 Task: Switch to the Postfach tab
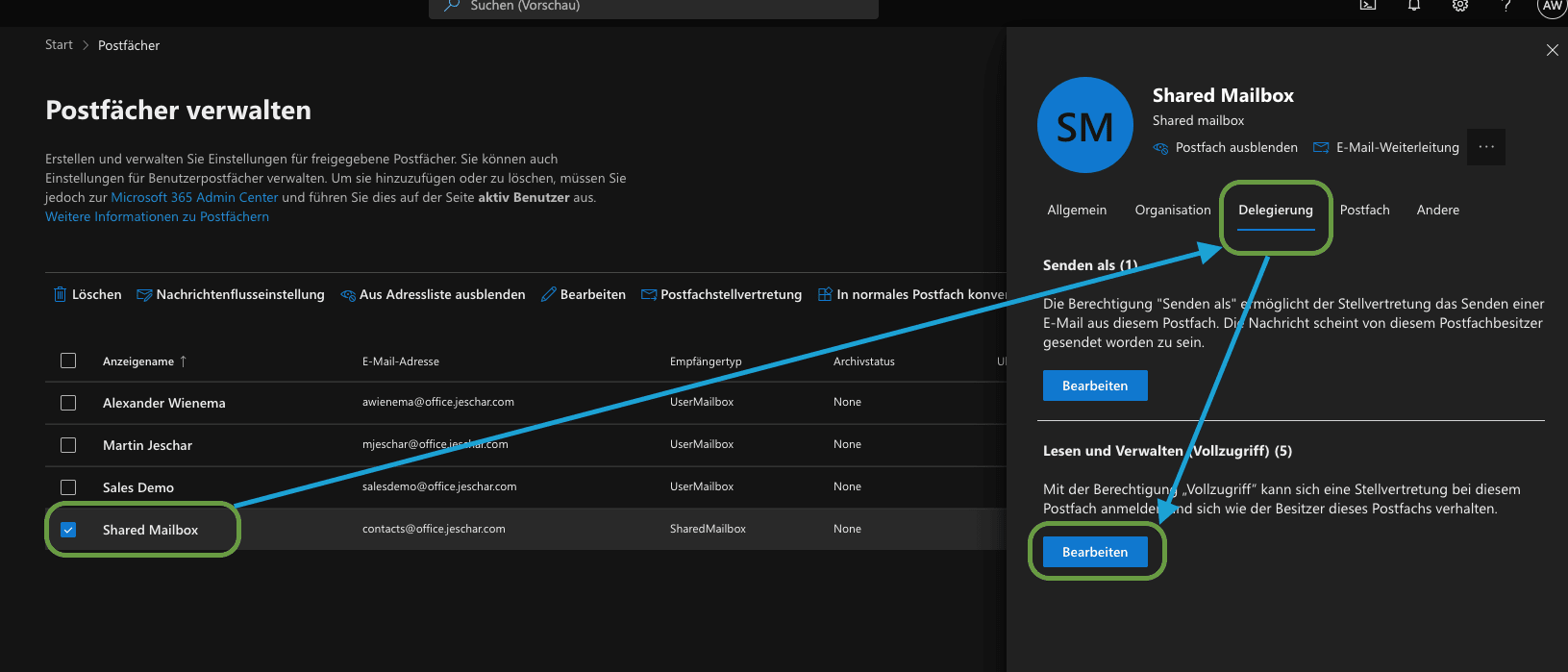tap(1365, 210)
